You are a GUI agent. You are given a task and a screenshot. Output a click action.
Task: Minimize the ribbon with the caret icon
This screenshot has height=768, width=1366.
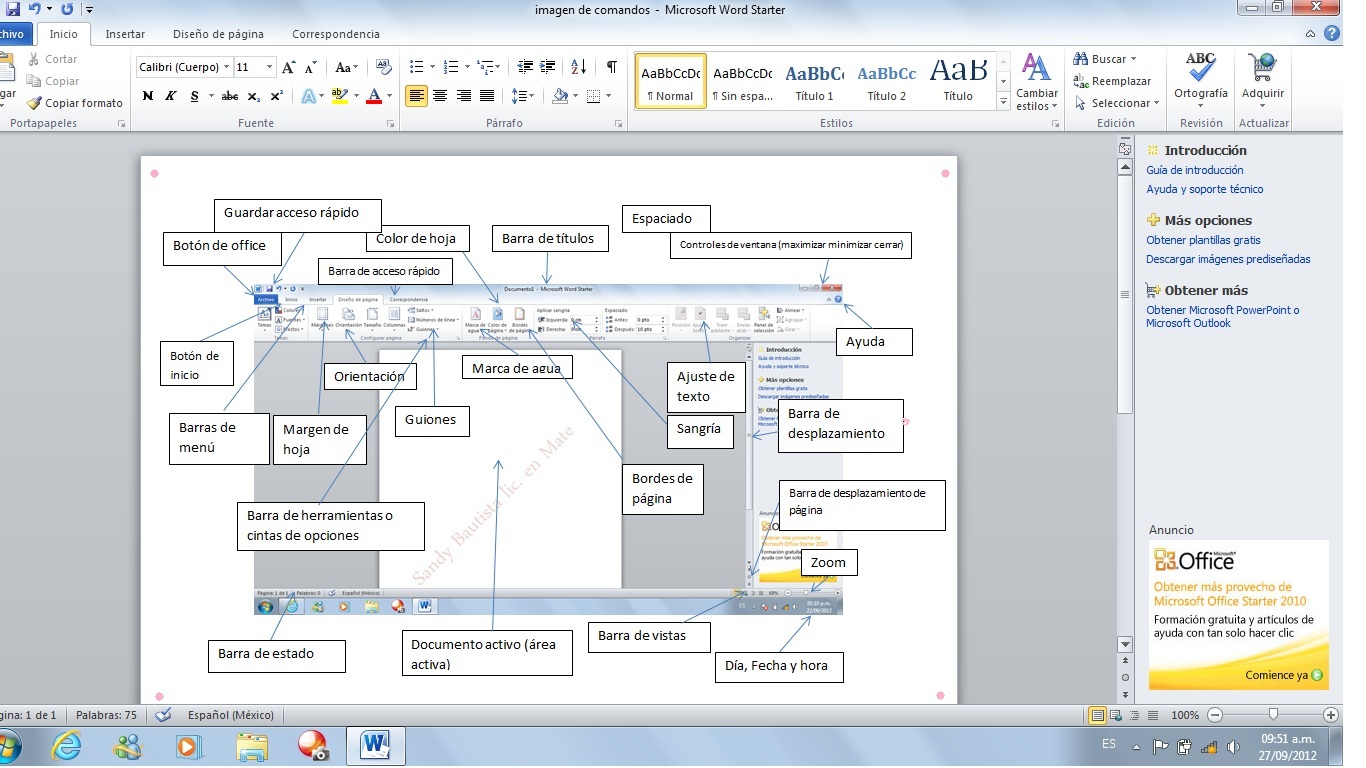pos(1311,33)
